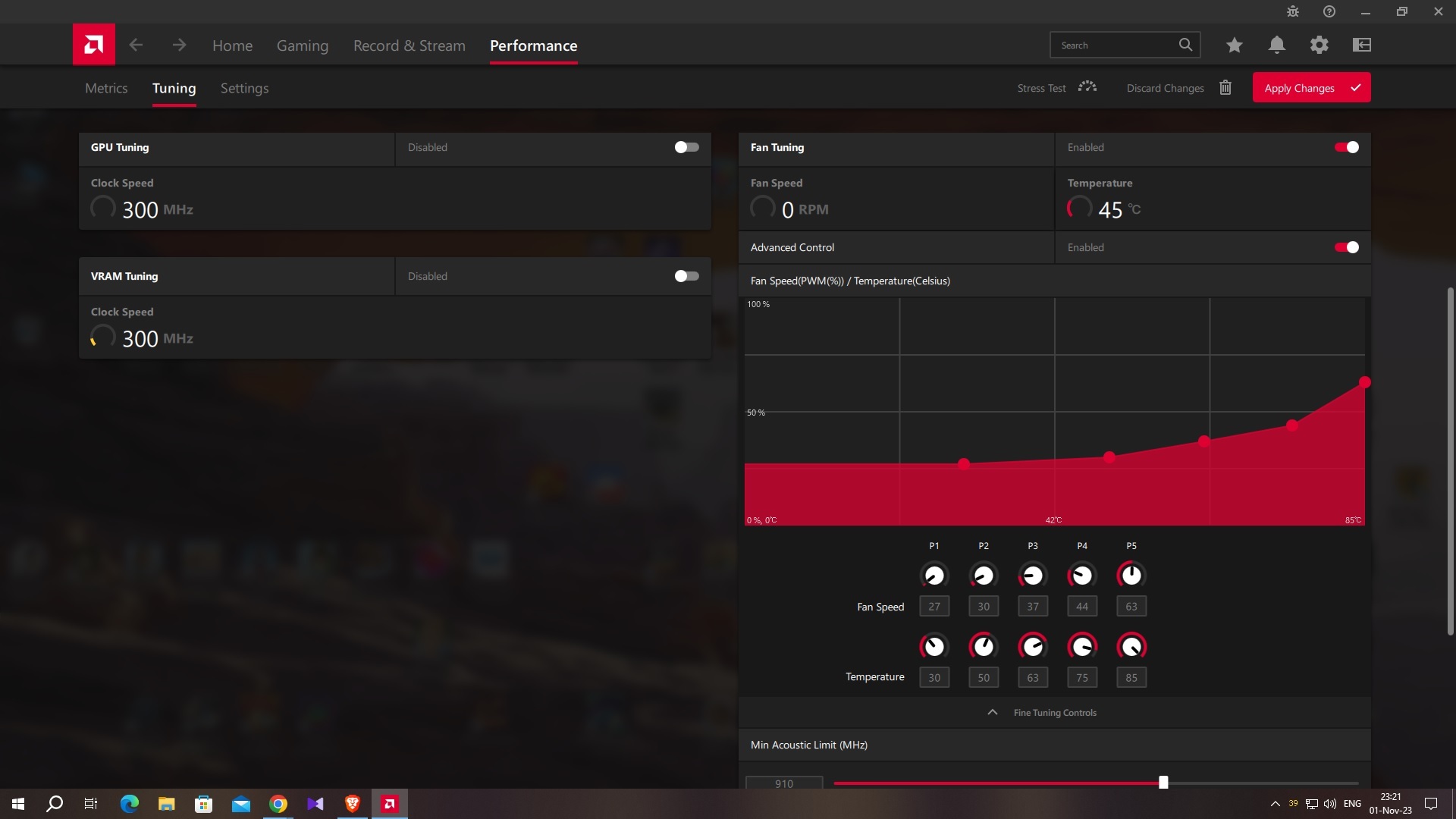Show hidden system tray icons
The image size is (1456, 819).
tap(1275, 804)
